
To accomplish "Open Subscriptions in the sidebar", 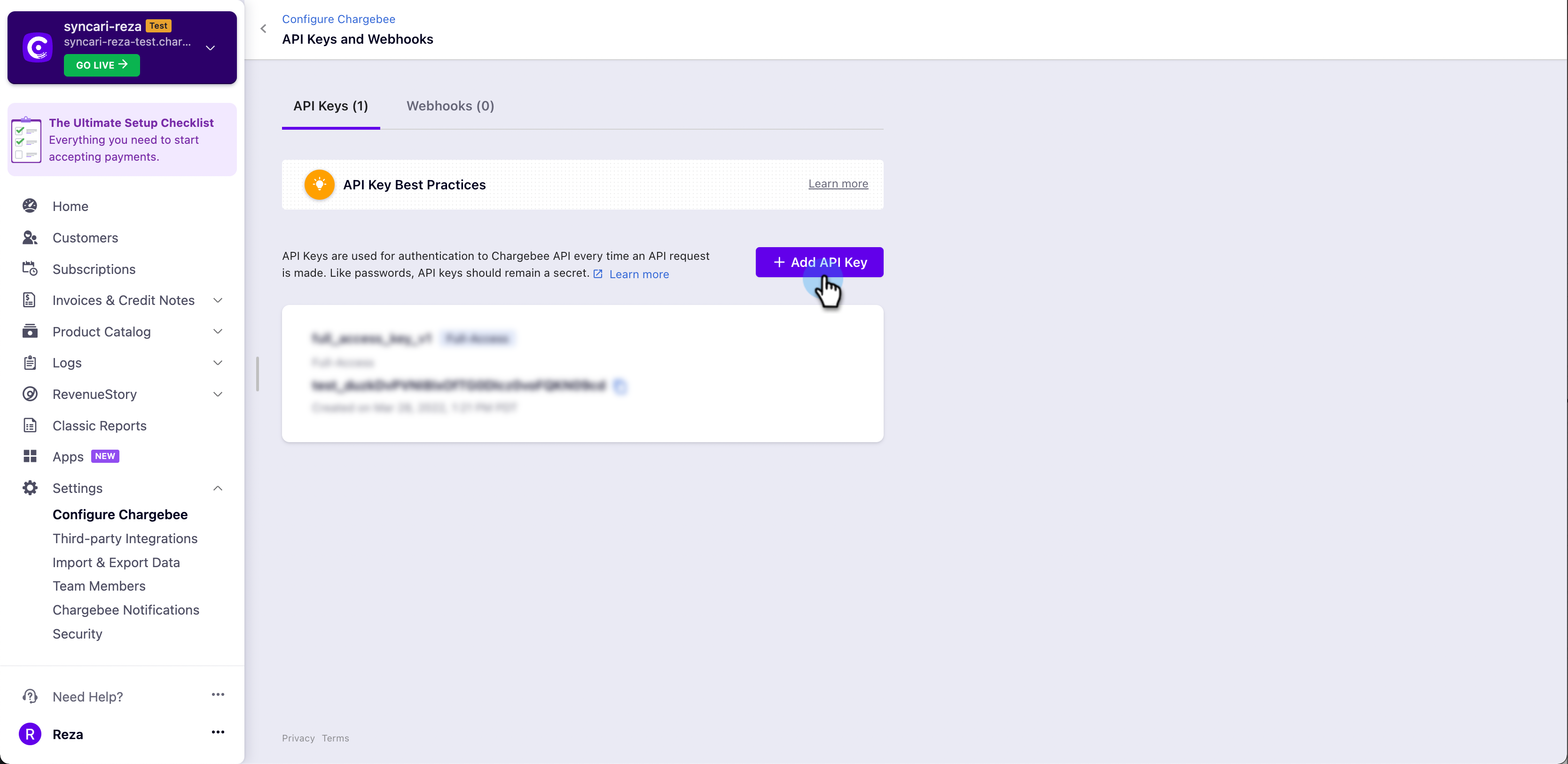I will click(94, 269).
